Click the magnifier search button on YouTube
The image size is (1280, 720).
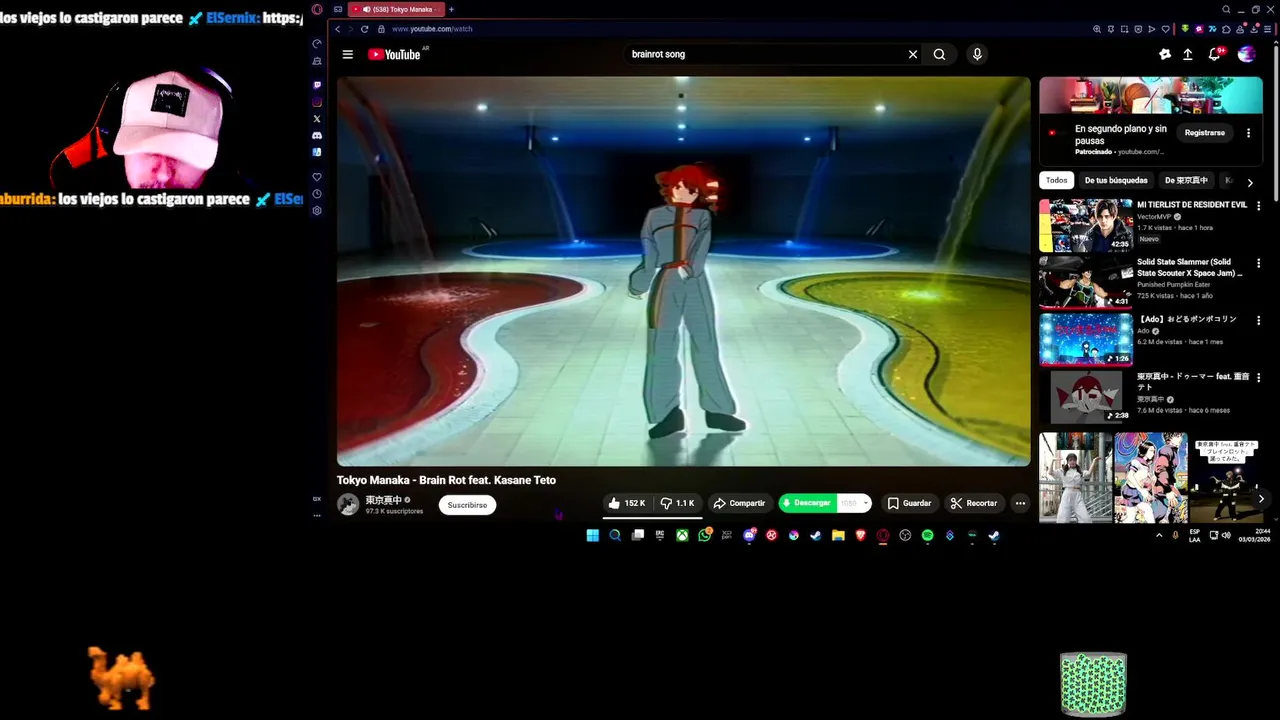[x=939, y=54]
